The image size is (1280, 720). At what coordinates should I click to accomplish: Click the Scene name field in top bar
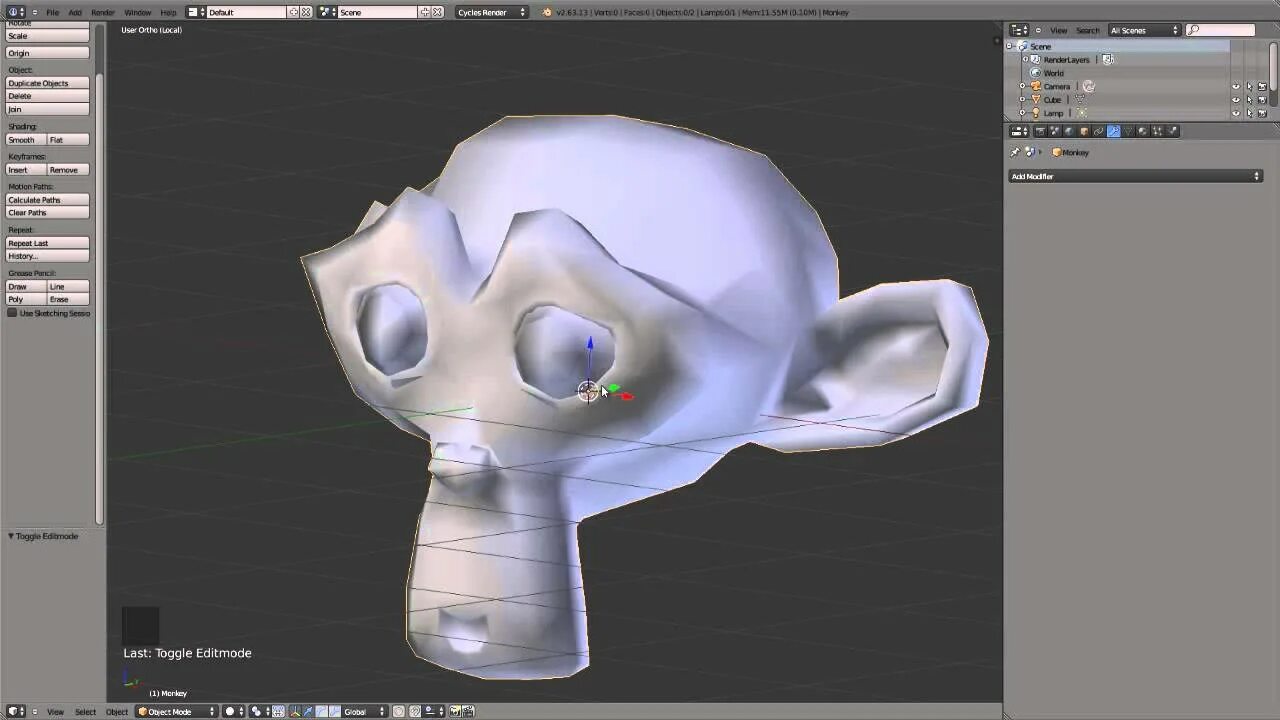click(x=377, y=12)
